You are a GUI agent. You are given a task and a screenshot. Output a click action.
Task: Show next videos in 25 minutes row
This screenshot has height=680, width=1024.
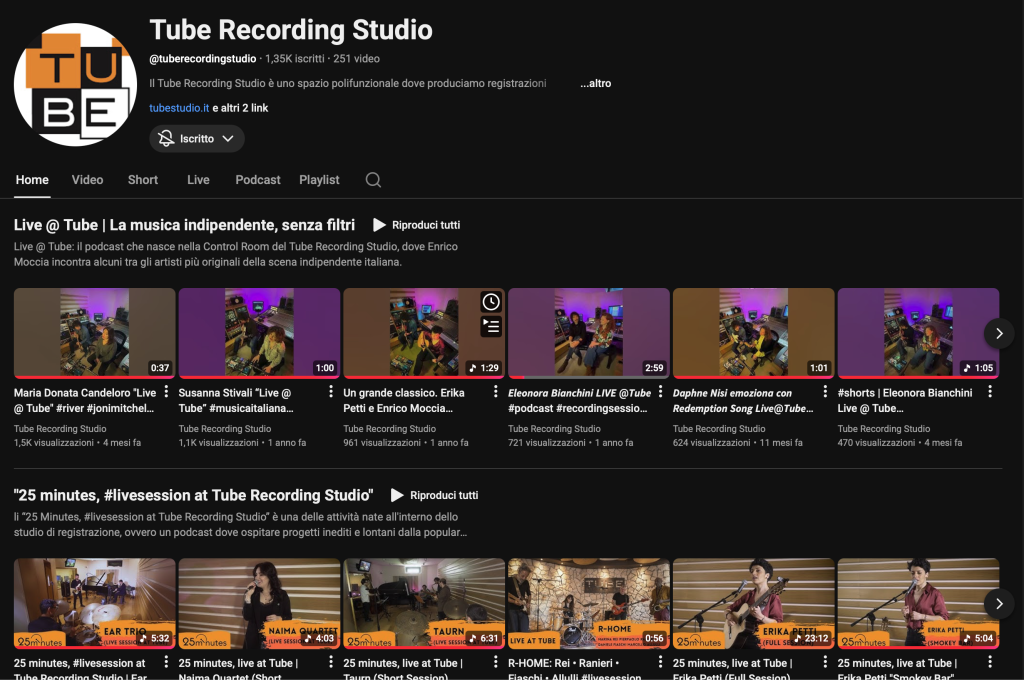(999, 604)
